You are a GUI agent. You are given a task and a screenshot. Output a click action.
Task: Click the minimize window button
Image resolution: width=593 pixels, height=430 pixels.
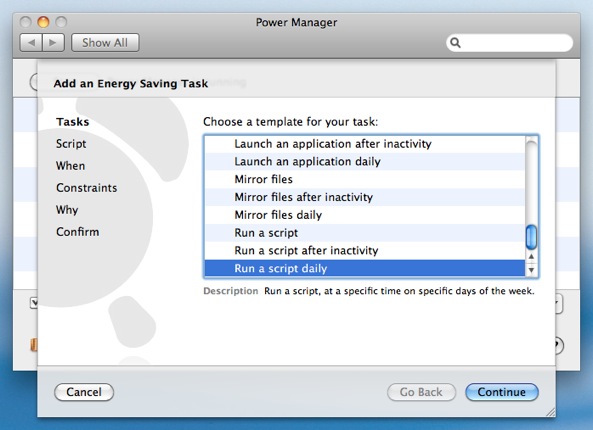point(43,22)
